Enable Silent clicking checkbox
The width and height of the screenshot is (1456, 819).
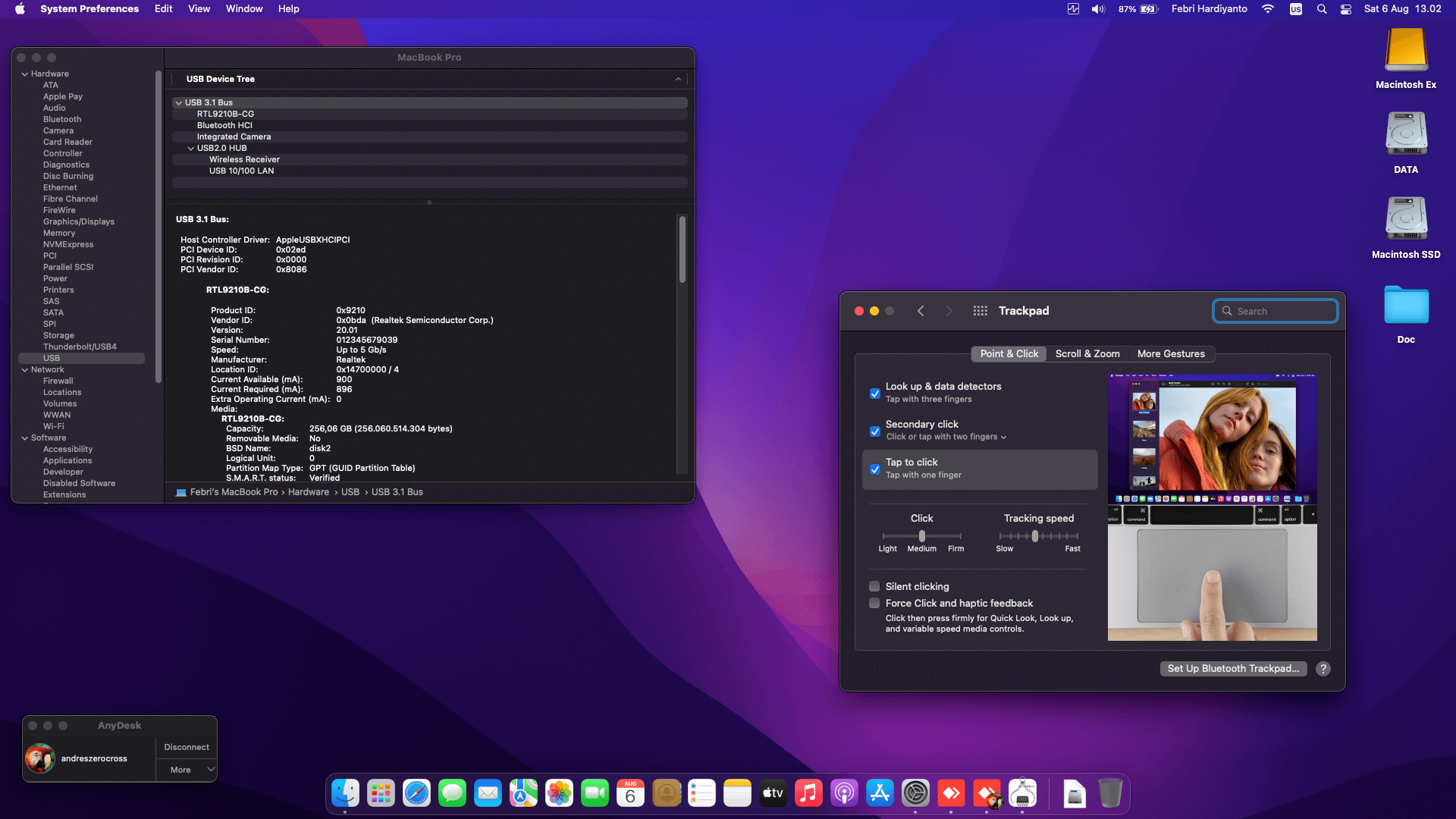click(874, 586)
